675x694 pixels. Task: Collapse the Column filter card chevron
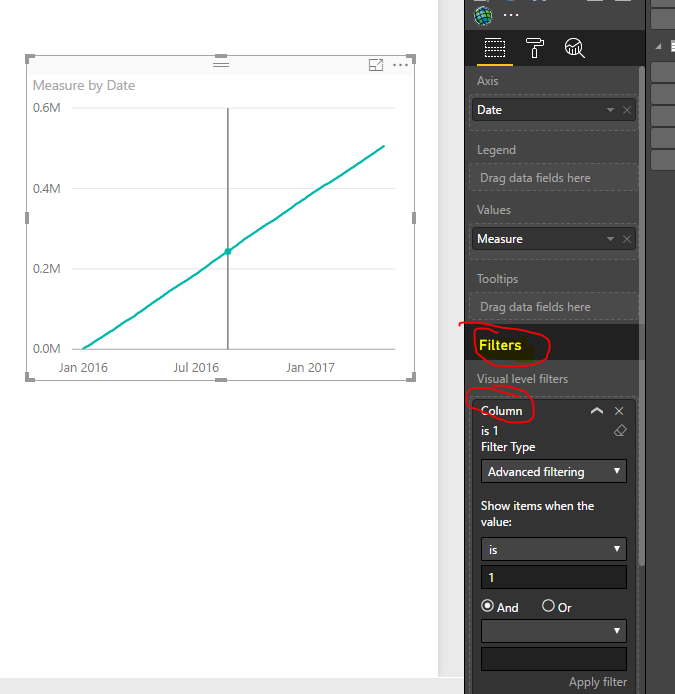(597, 411)
